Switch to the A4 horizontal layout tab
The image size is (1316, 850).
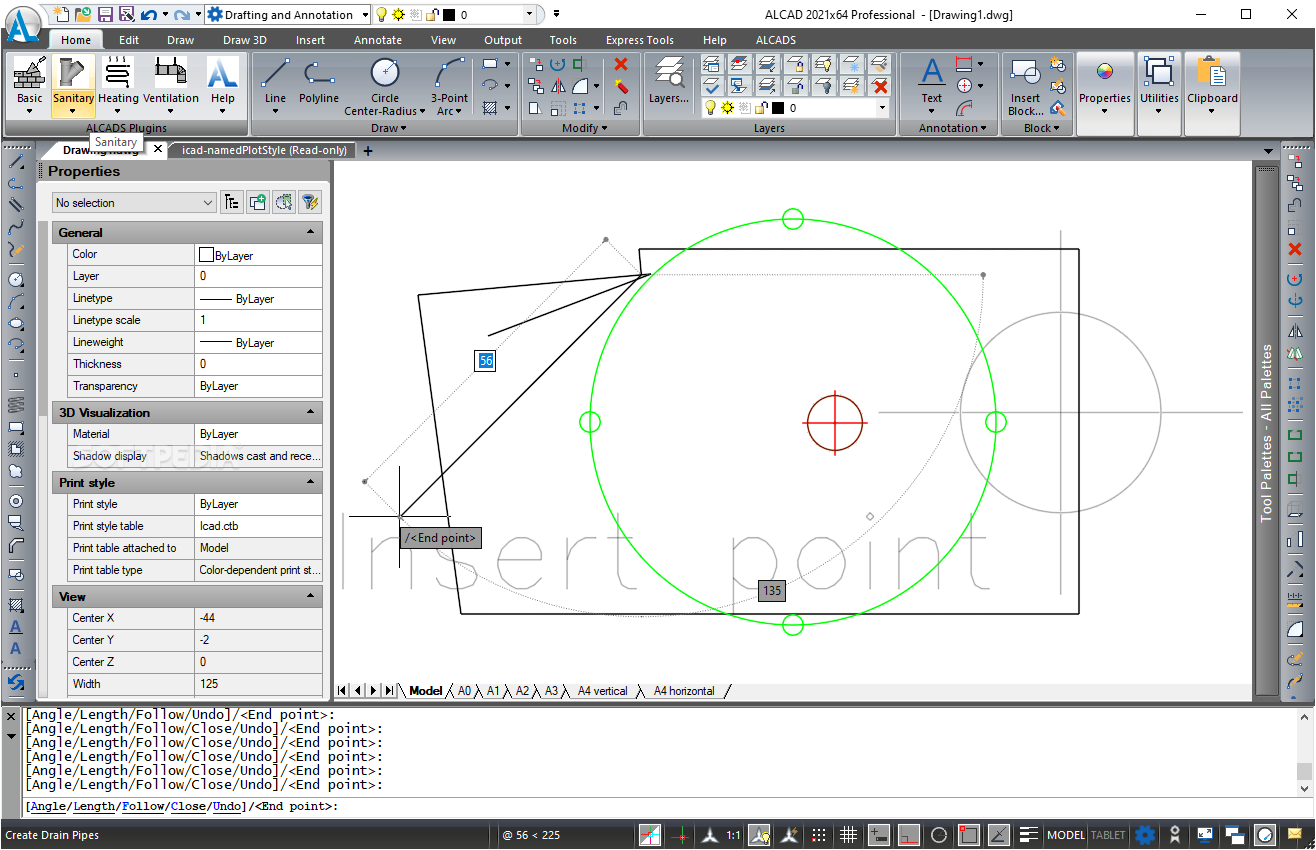click(684, 691)
